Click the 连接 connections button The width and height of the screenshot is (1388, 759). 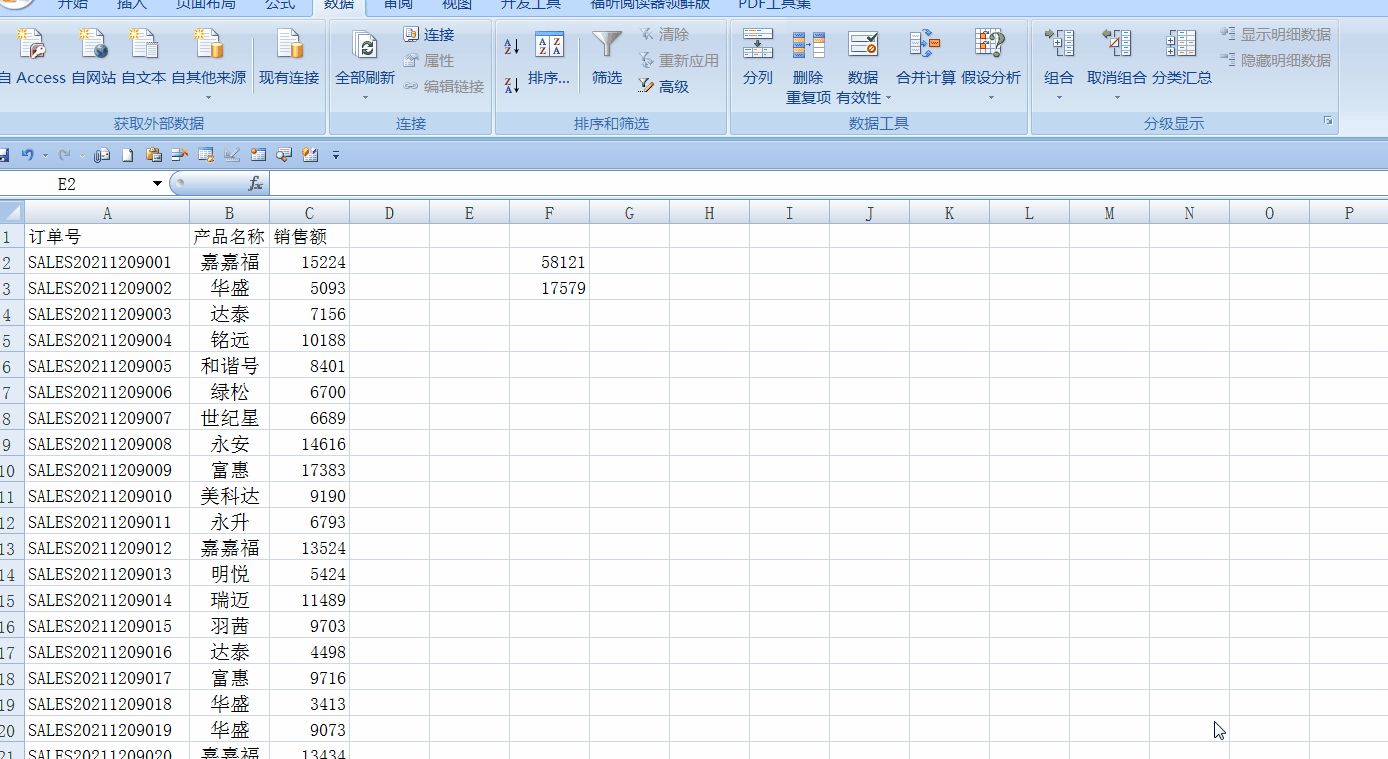428,35
